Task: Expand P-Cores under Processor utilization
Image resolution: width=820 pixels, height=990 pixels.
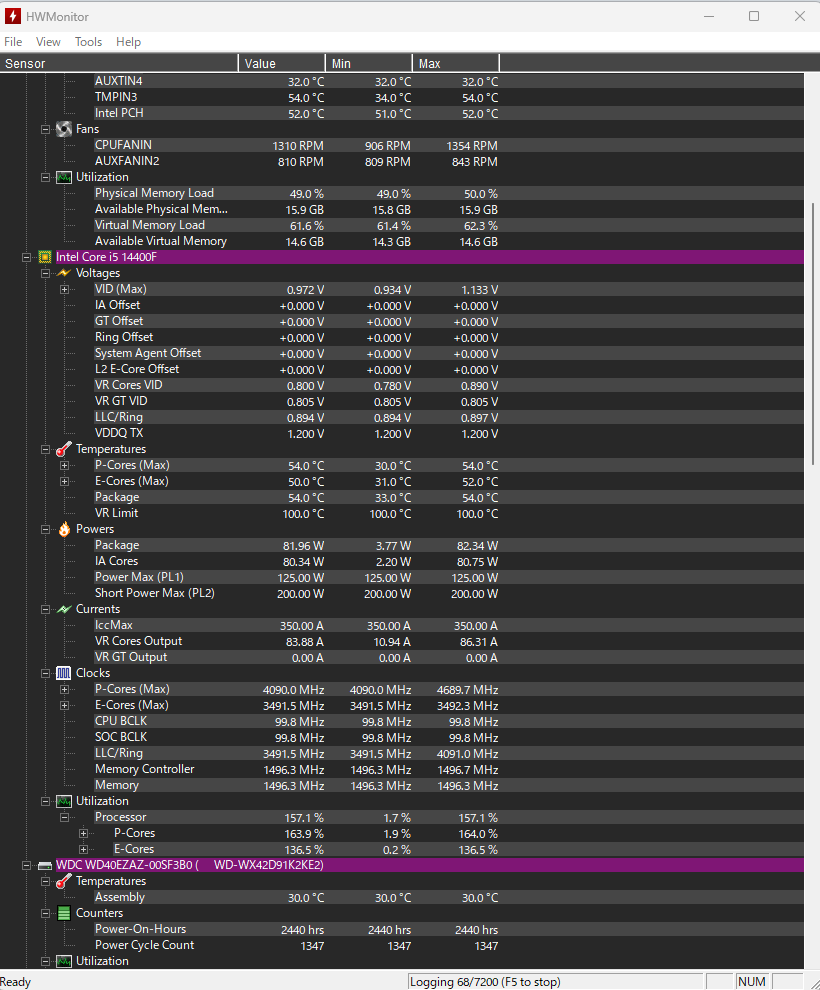Action: 83,833
